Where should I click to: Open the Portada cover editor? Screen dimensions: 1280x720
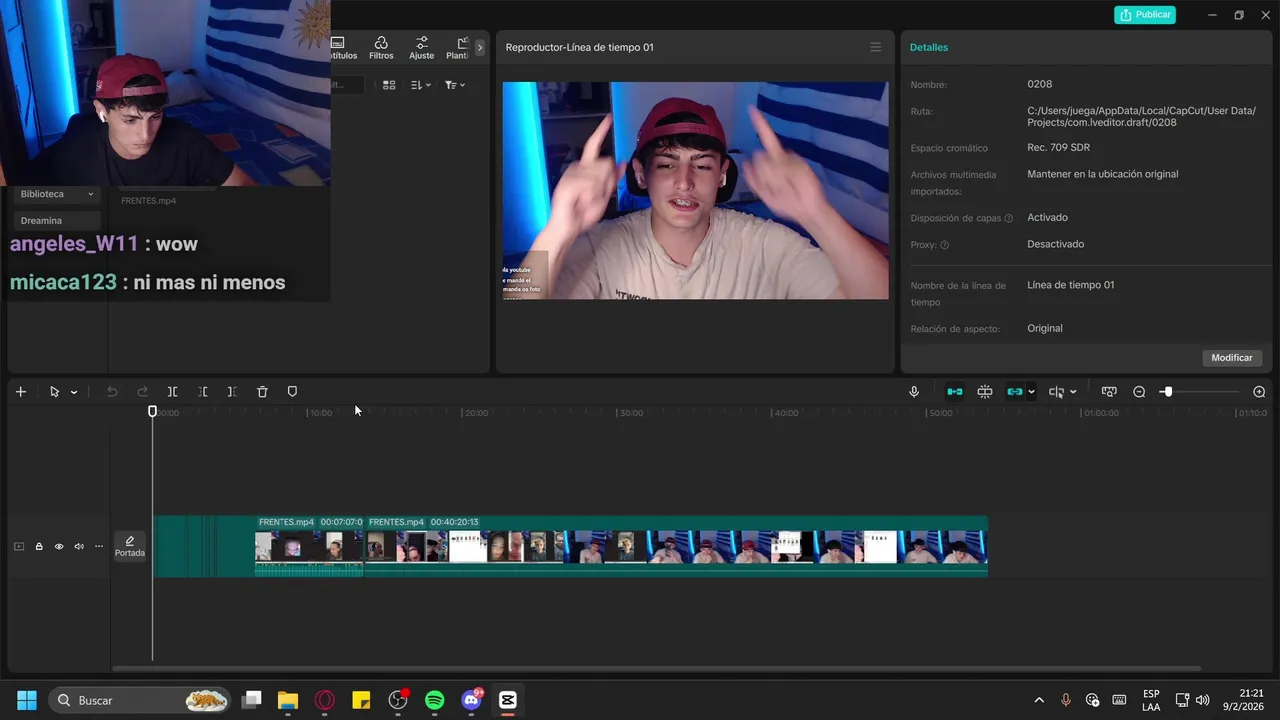pos(130,546)
